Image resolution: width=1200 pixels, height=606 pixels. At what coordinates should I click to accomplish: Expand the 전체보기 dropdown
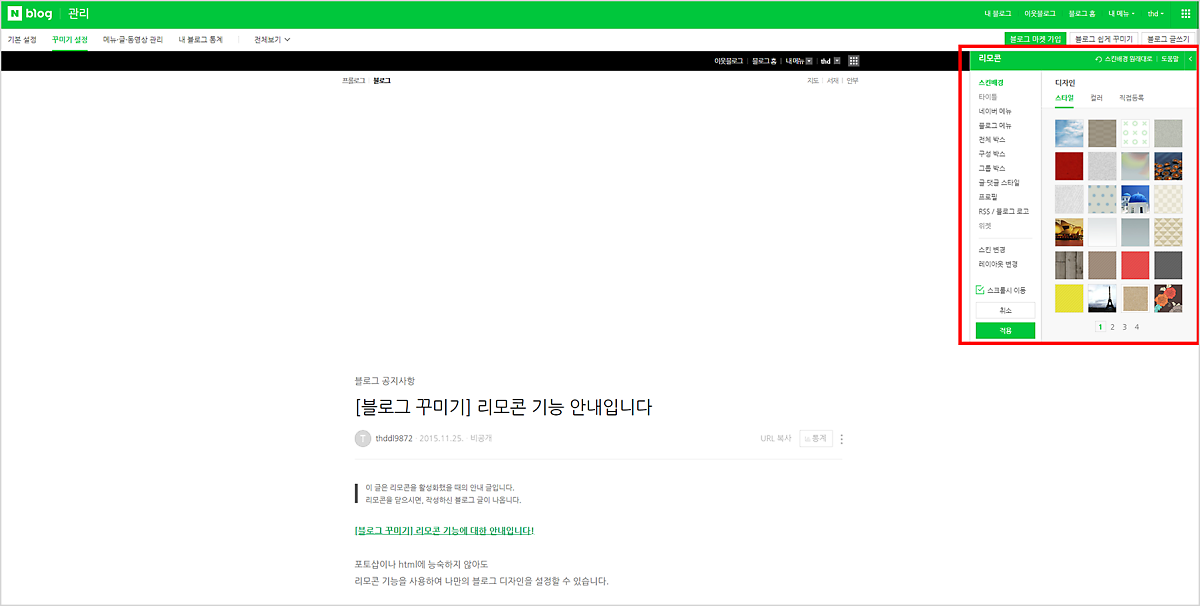tap(272, 39)
